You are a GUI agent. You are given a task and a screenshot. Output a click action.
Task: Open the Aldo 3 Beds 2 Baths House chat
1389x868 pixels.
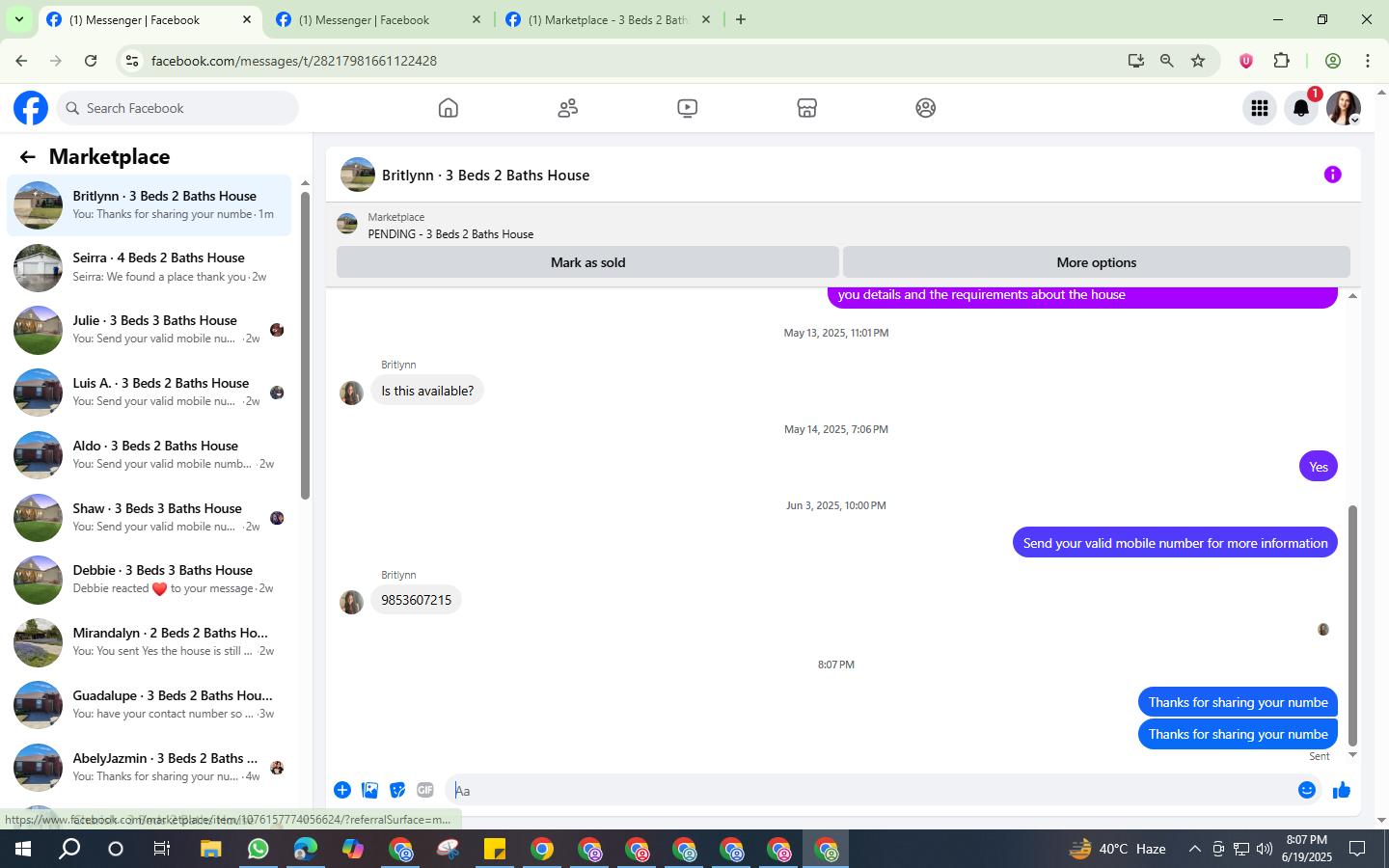click(x=150, y=455)
